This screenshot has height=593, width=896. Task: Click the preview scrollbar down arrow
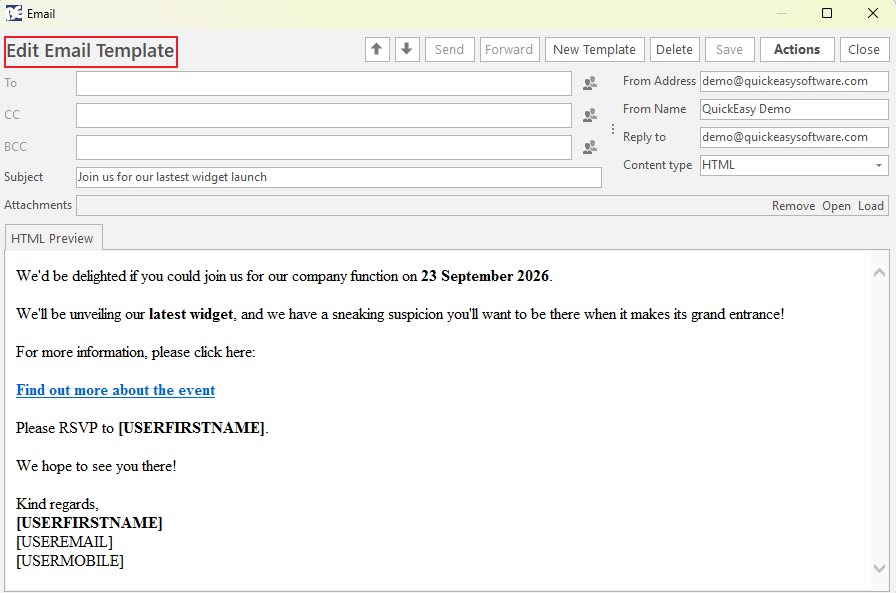pos(879,568)
